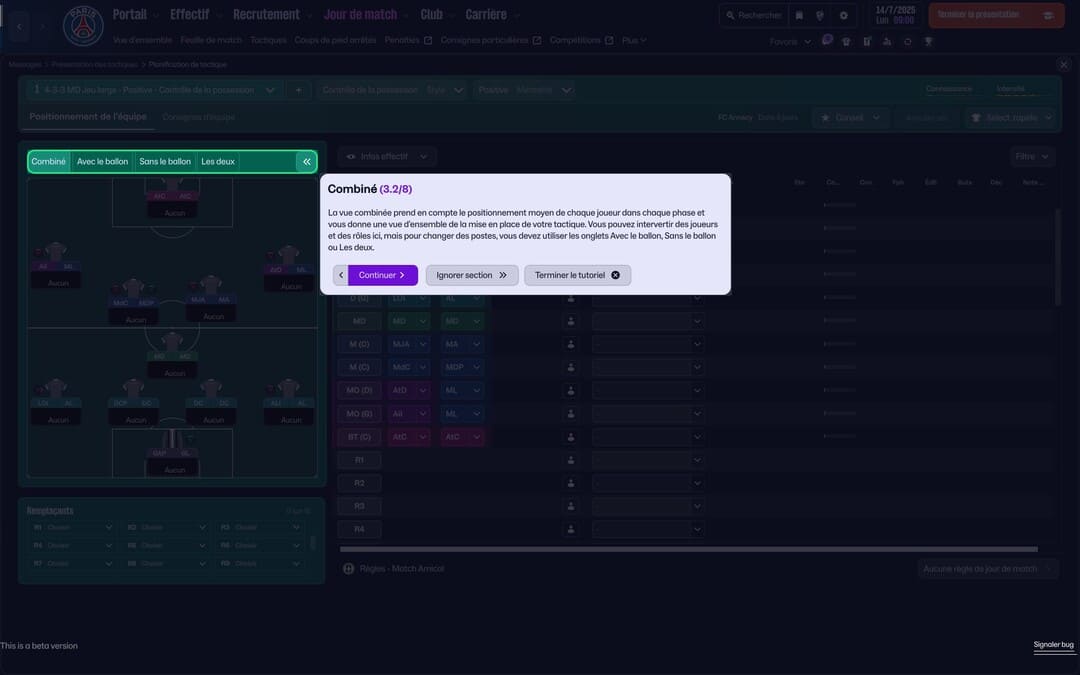Viewport: 1080px width, 675px height.
Task: Collapse the pitch view with double-chevron icon
Action: (307, 162)
